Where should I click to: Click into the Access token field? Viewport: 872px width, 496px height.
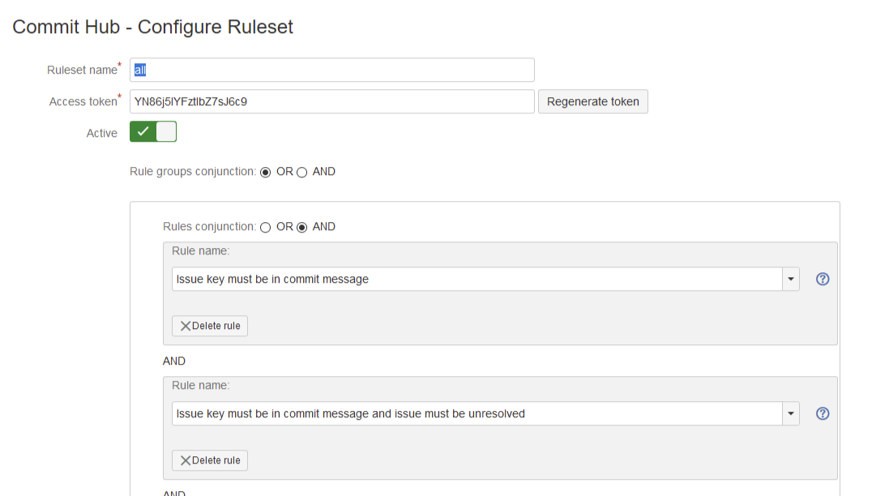[x=332, y=101]
